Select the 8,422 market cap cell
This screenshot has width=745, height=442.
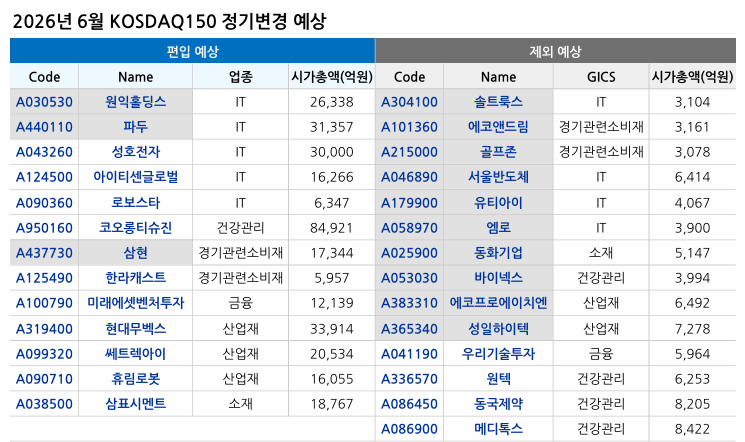coord(692,429)
